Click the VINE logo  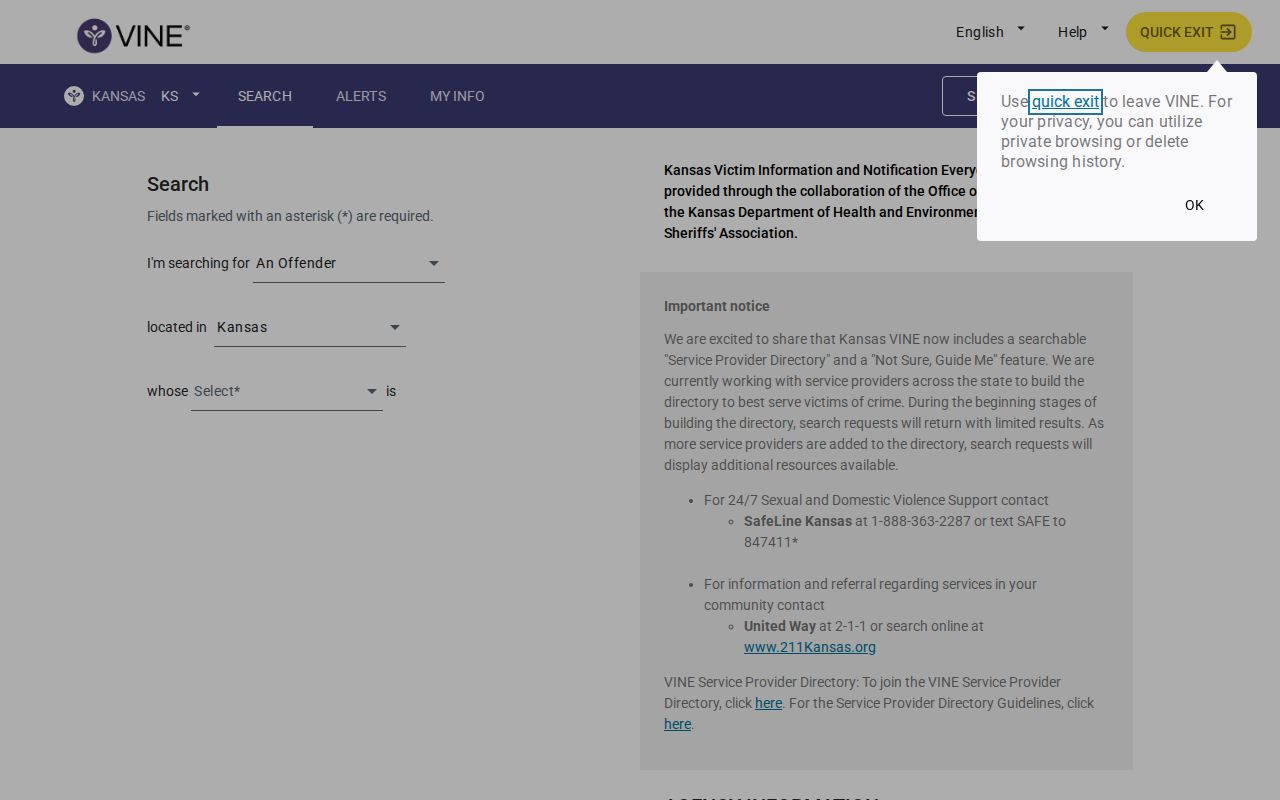tap(133, 35)
